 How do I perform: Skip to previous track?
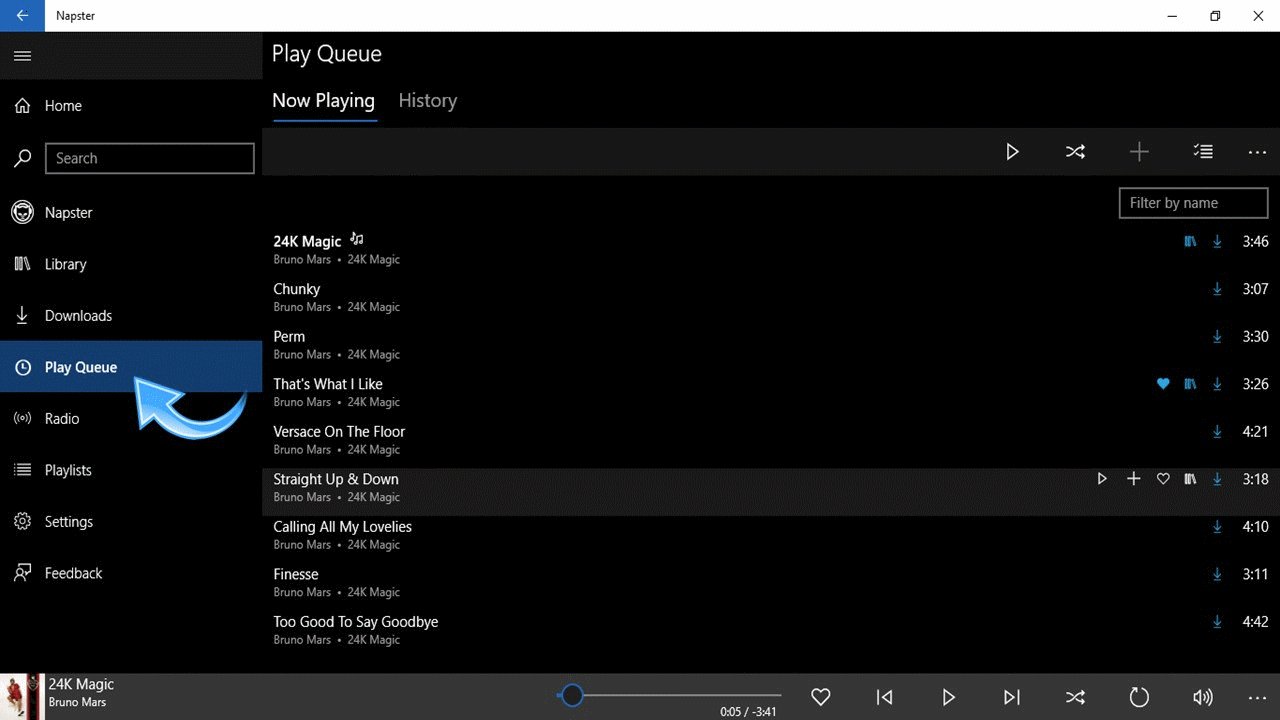tap(884, 697)
